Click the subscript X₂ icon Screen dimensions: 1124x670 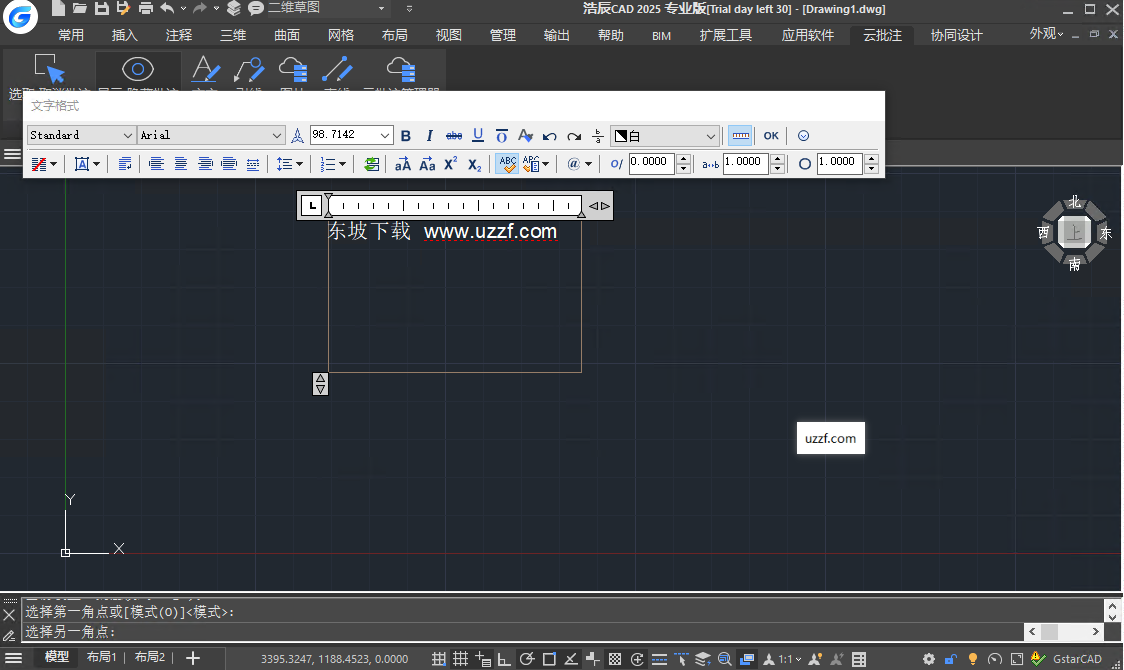pos(475,164)
